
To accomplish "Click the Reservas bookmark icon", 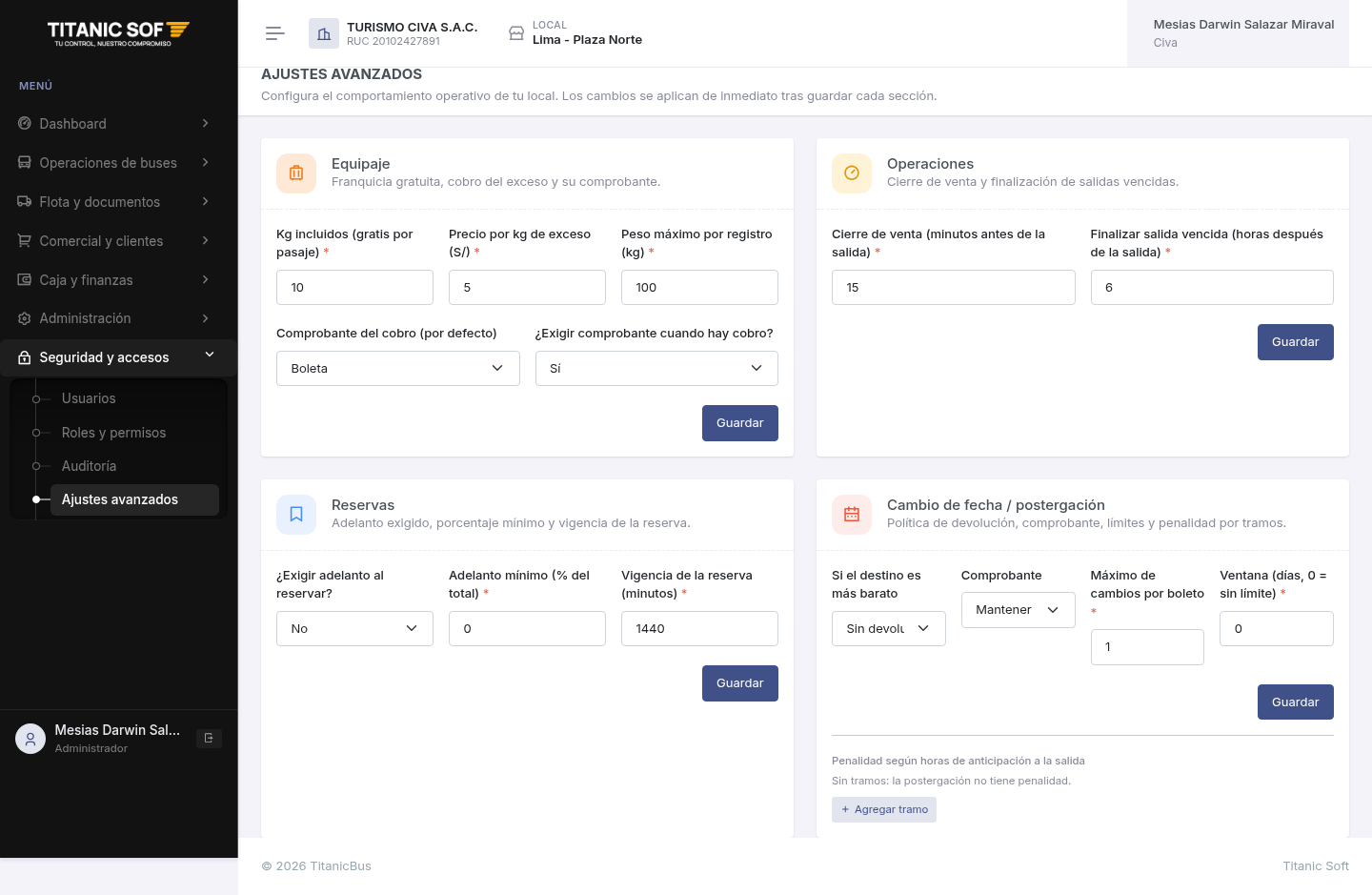I will [296, 515].
